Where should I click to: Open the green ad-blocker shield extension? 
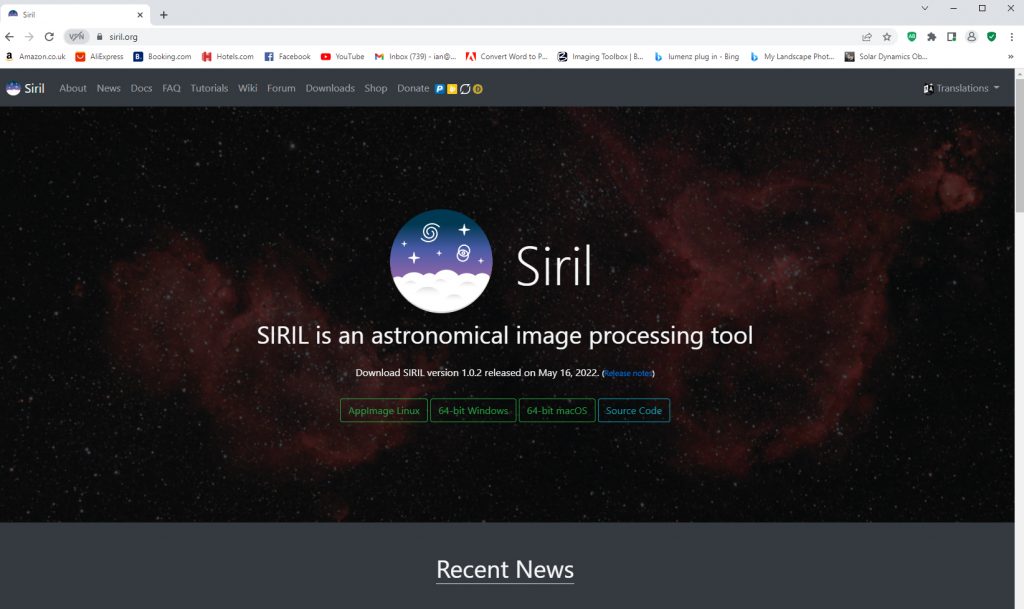coord(912,37)
